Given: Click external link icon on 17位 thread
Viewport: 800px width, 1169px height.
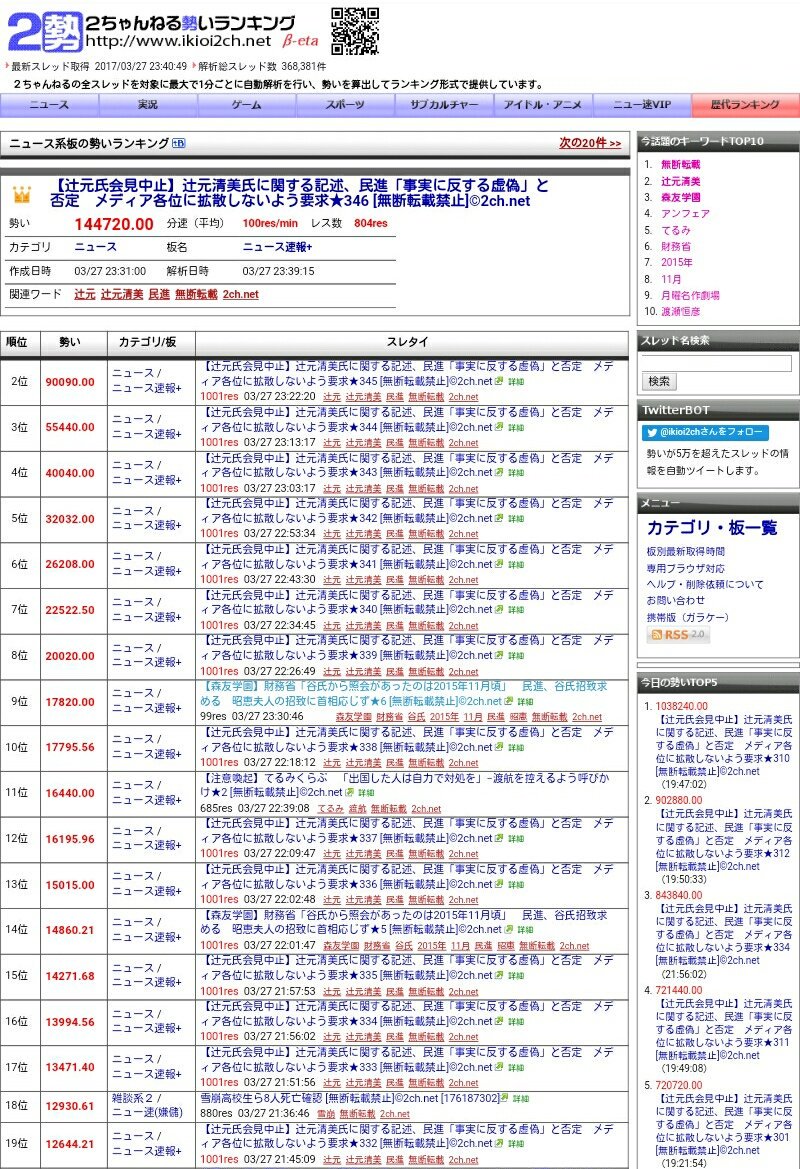Looking at the screenshot, I should pos(499,1067).
